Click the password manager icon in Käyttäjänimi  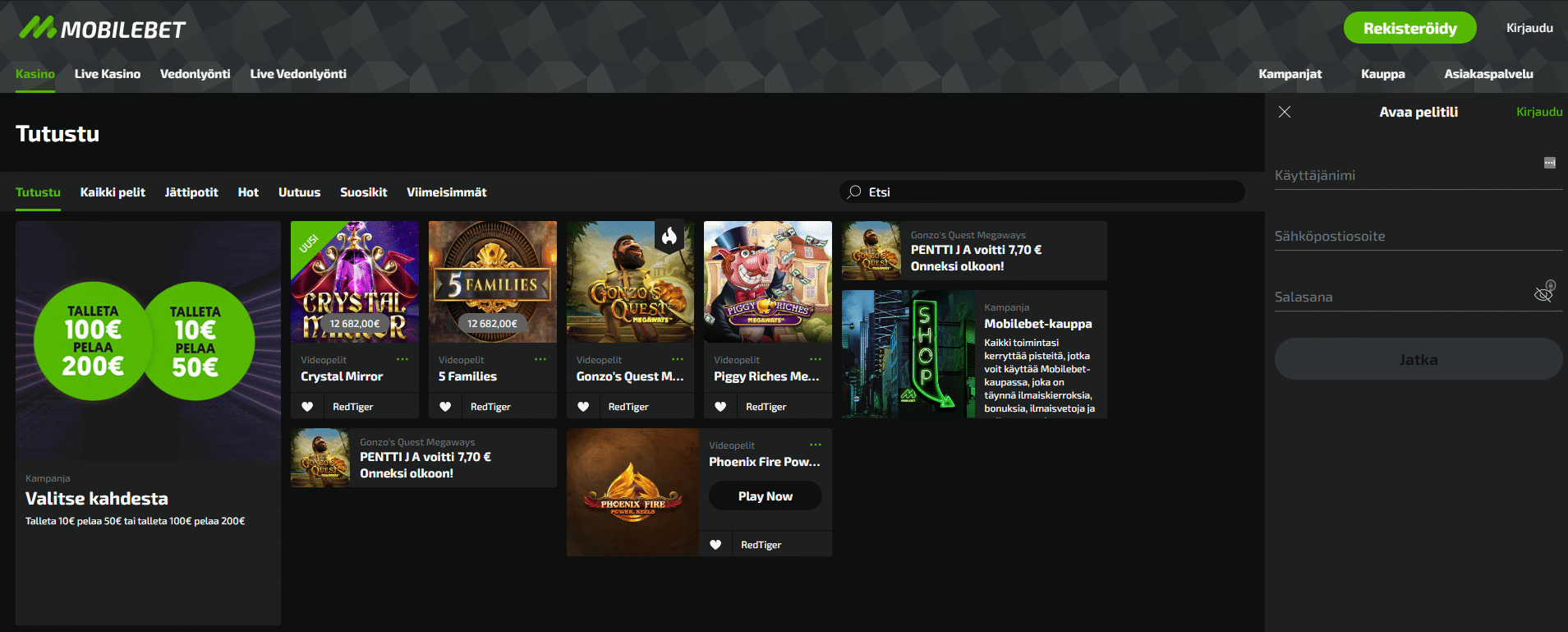point(1549,163)
